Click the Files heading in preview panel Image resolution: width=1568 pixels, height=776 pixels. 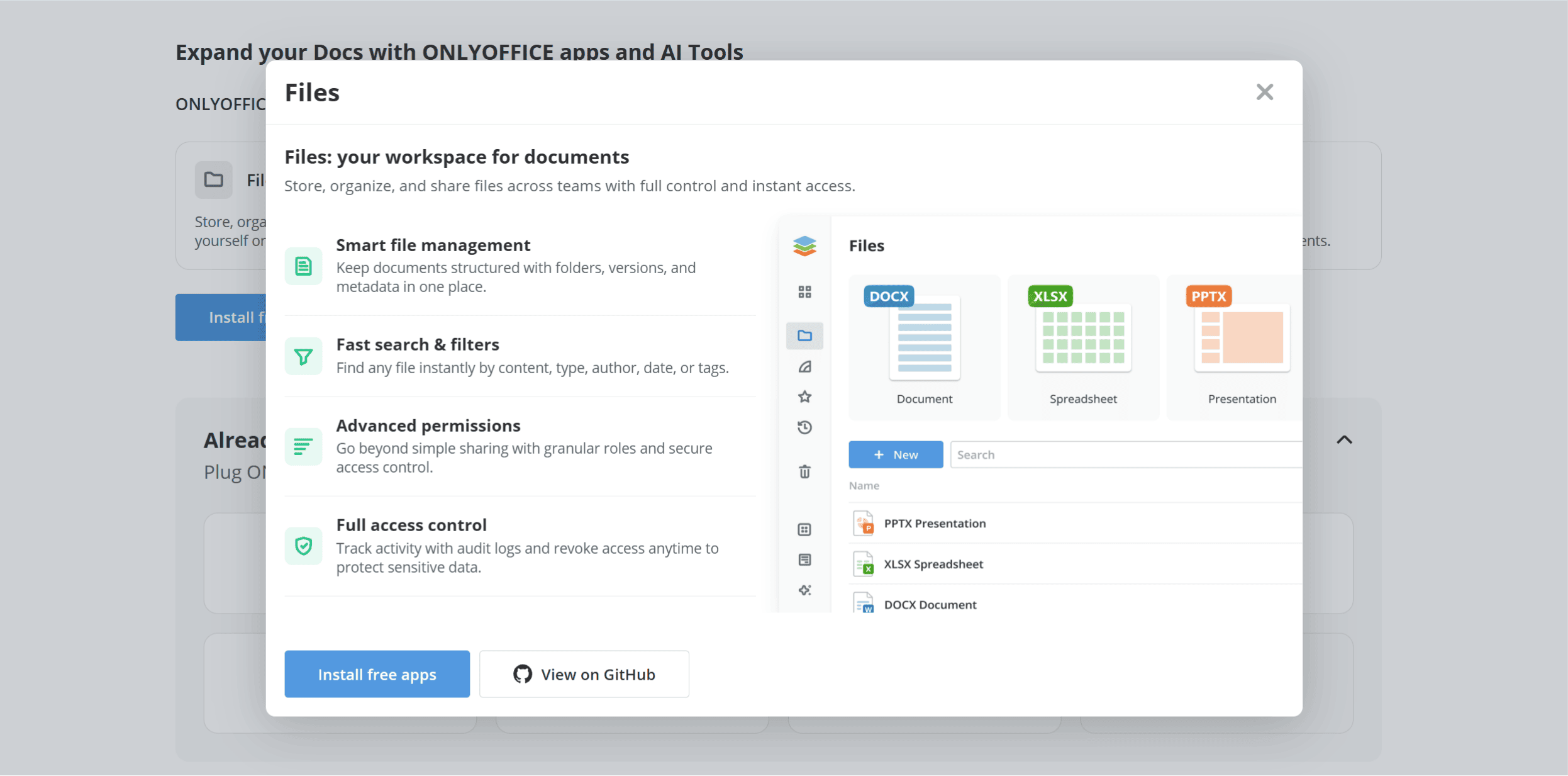(x=867, y=245)
